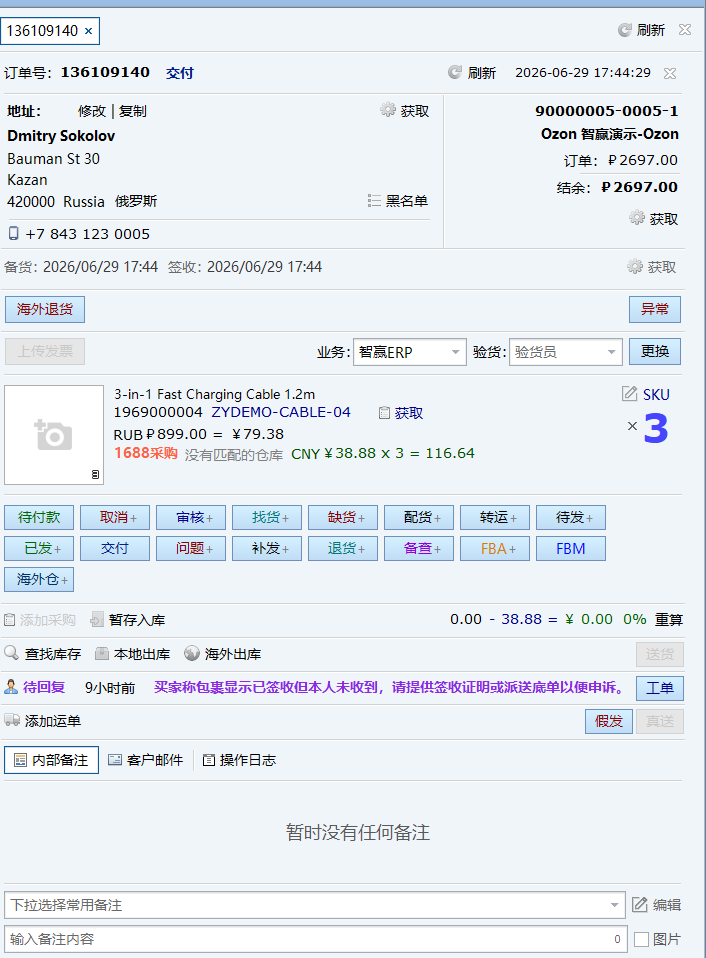Image resolution: width=706 pixels, height=958 pixels.
Task: Expand the 下拉选择常用备注 dropdown
Action: (315, 905)
